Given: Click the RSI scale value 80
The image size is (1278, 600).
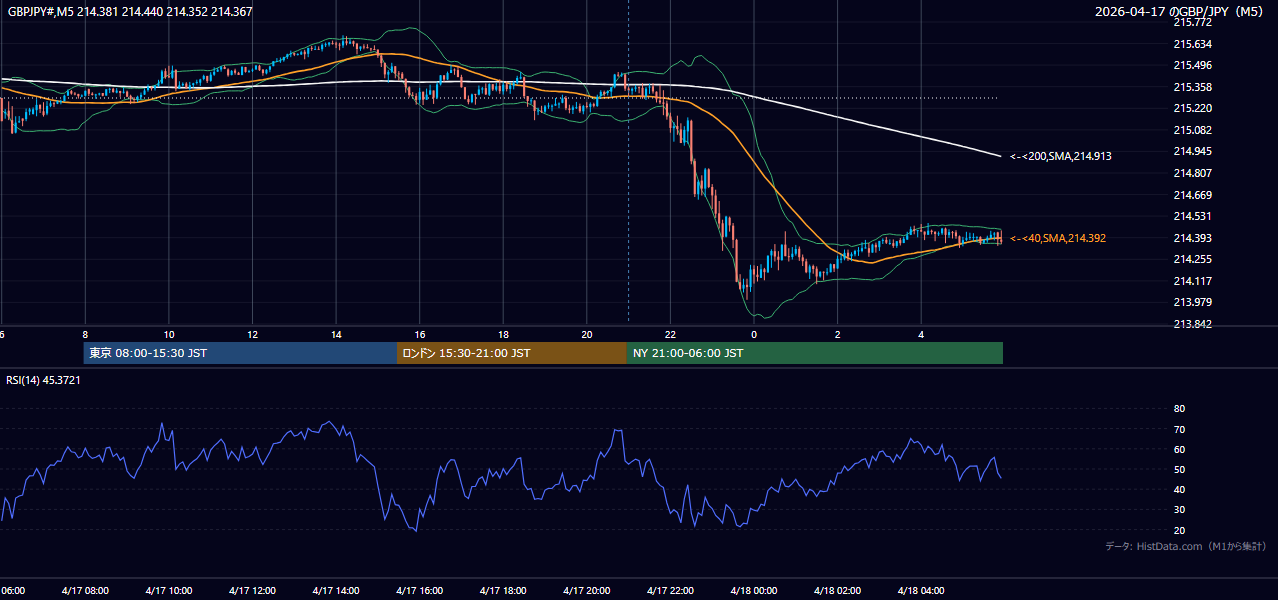Looking at the screenshot, I should point(1179,409).
